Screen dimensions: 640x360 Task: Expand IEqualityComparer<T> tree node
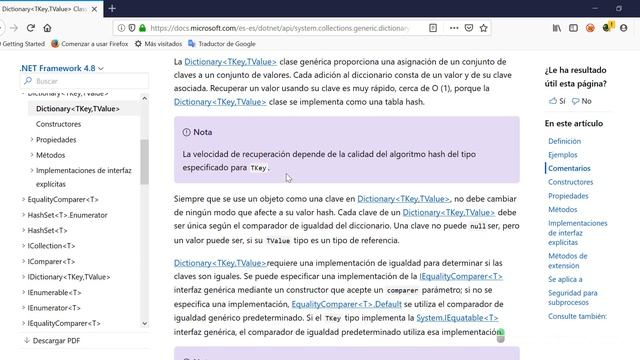pos(23,323)
